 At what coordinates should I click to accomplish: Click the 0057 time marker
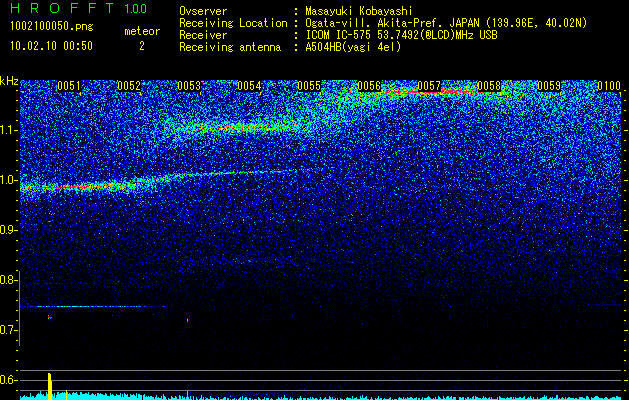pos(429,86)
